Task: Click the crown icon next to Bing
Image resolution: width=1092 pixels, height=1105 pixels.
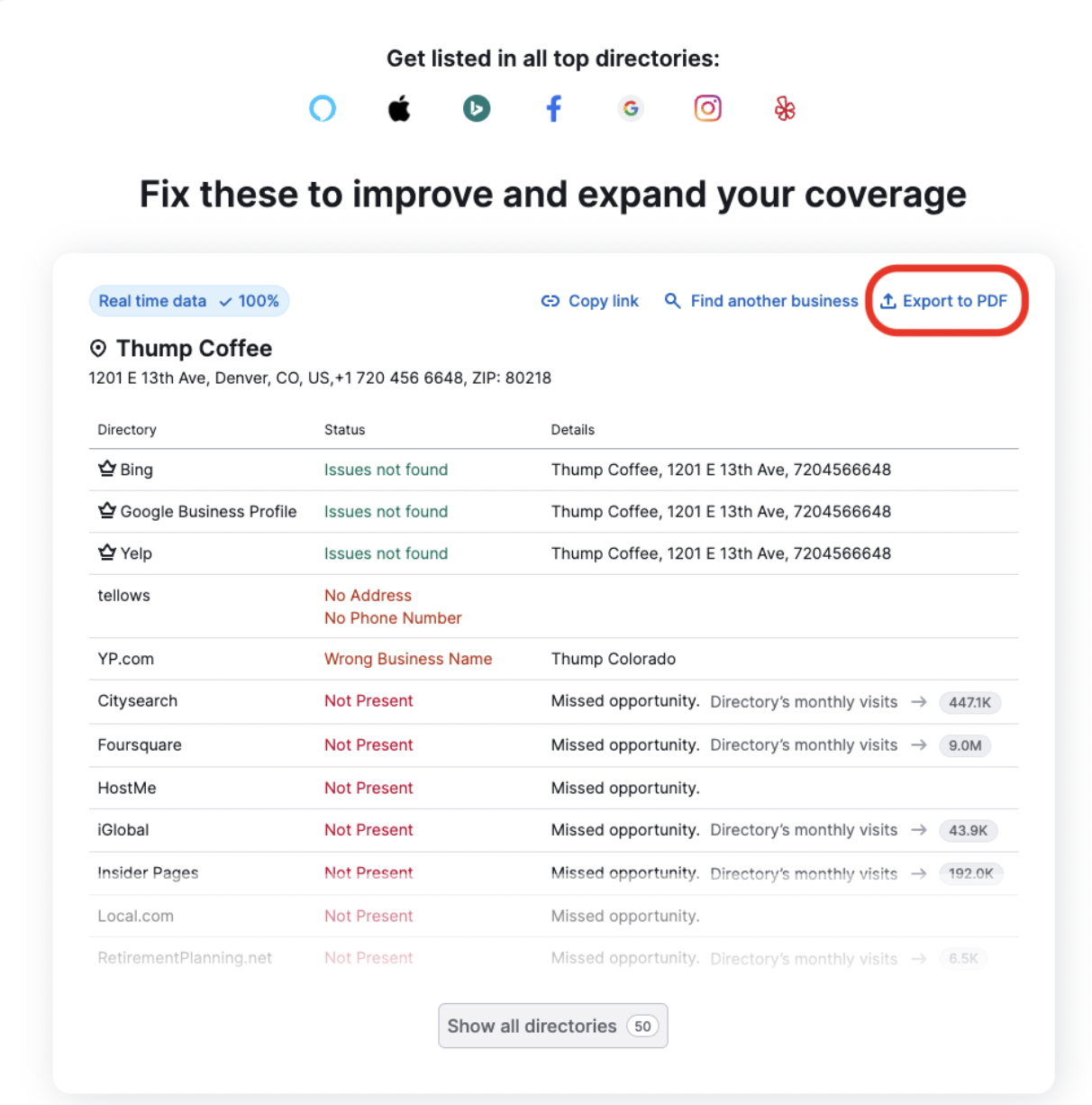Action: tap(106, 469)
